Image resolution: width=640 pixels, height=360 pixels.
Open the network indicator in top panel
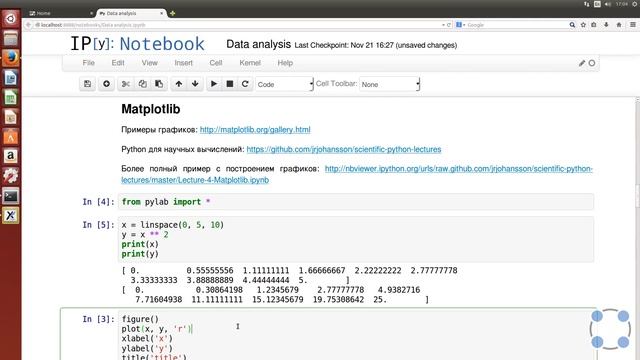(587, 4)
